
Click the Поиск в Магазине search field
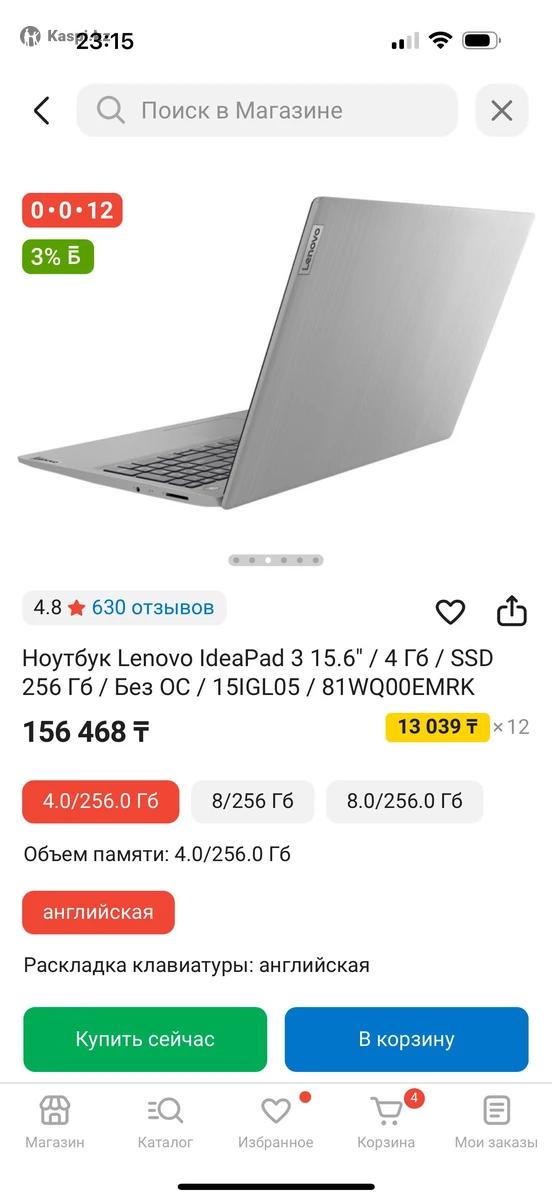(267, 110)
